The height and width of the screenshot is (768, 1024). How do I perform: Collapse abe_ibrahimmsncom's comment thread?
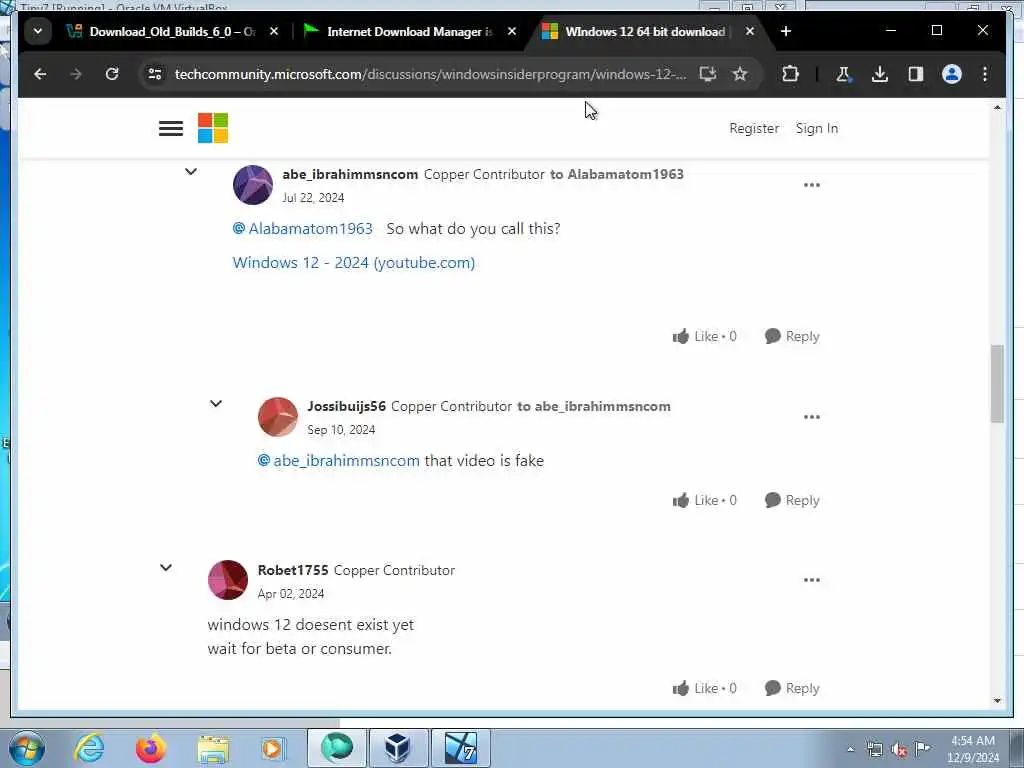pos(191,172)
